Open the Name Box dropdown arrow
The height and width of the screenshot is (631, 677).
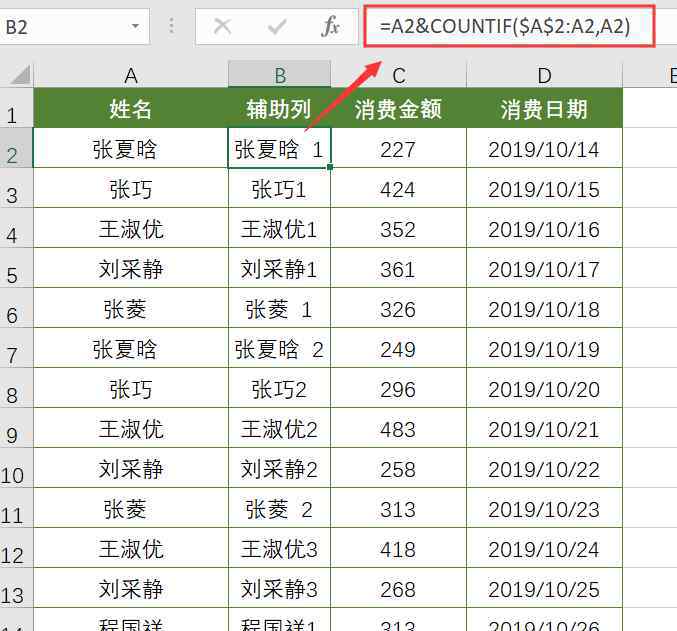pyautogui.click(x=135, y=26)
